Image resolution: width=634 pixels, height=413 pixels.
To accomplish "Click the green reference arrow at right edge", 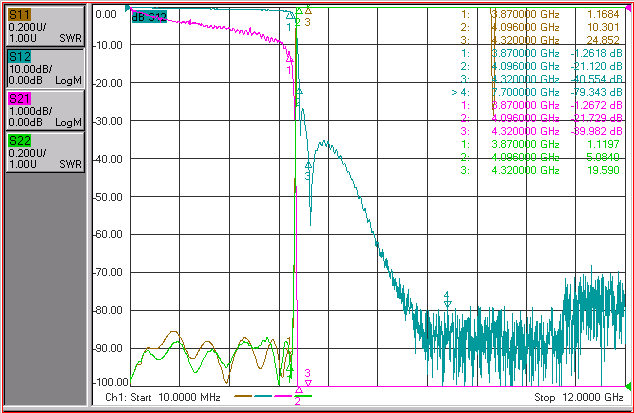I will [628, 385].
